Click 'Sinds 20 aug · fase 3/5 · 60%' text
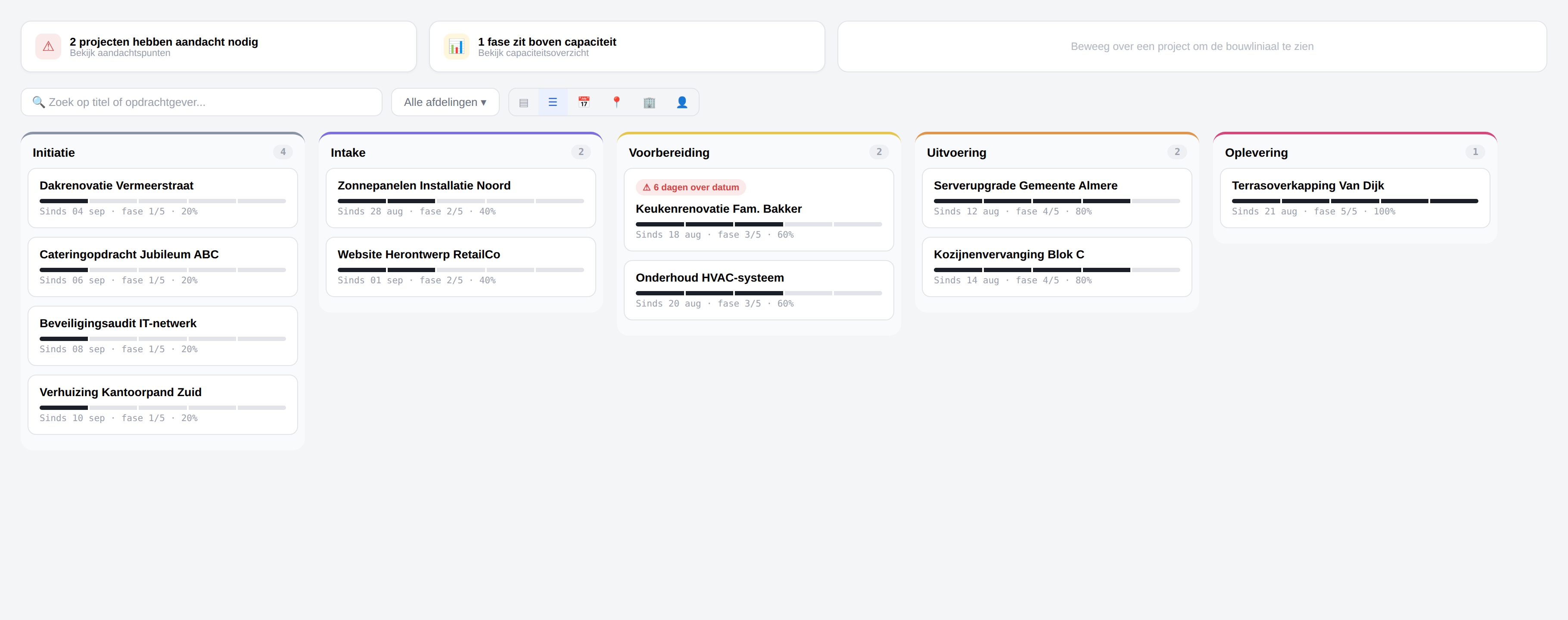The height and width of the screenshot is (620, 1568). 715,303
